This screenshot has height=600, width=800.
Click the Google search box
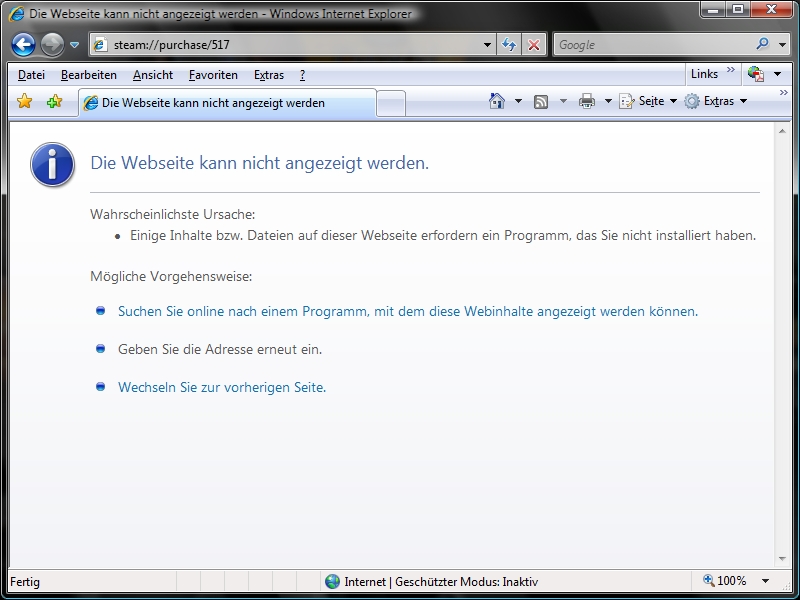coord(653,45)
